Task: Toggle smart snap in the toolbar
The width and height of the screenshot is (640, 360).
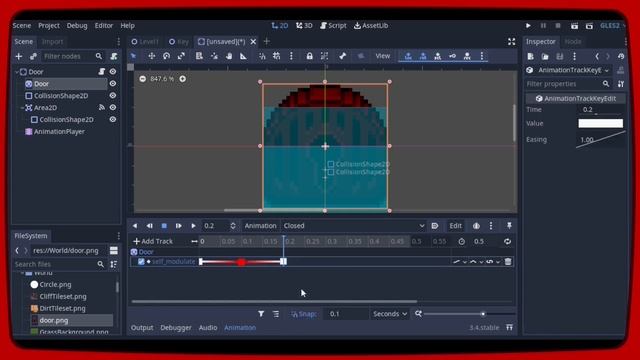Action: [x=262, y=56]
